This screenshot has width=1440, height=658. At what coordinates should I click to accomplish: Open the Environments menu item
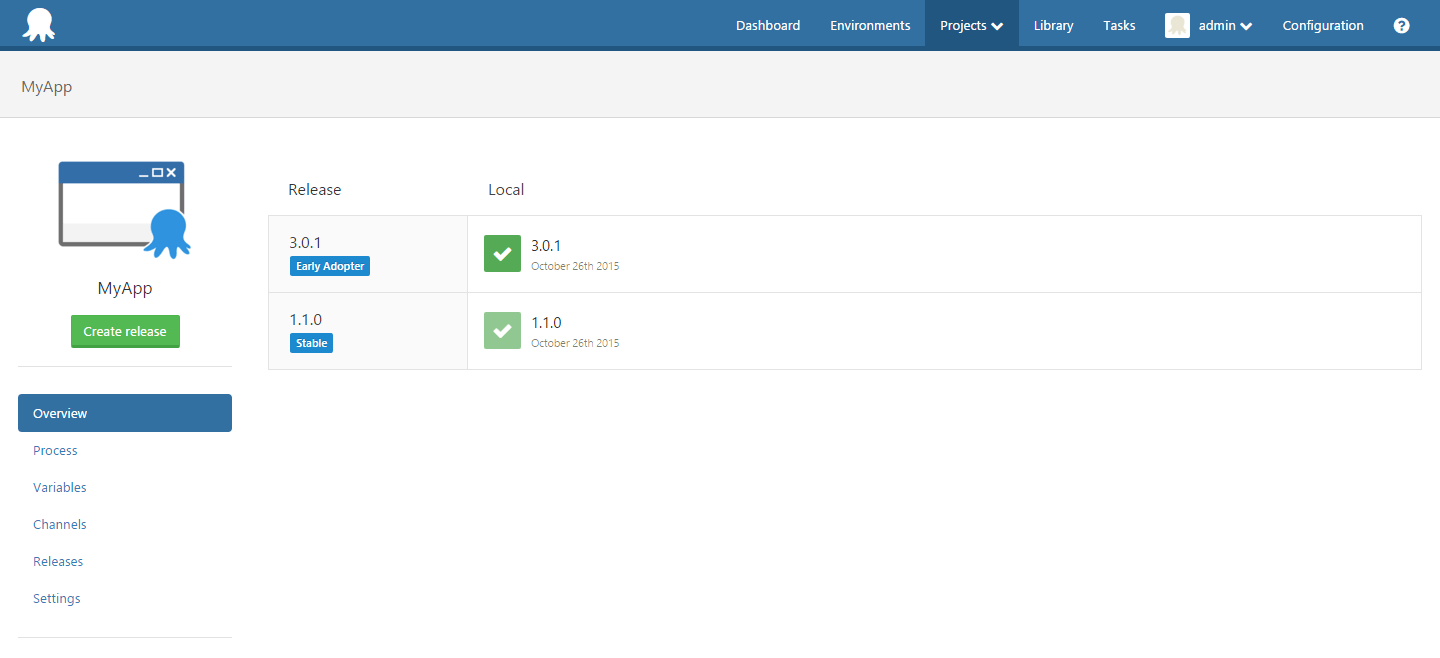click(x=870, y=26)
